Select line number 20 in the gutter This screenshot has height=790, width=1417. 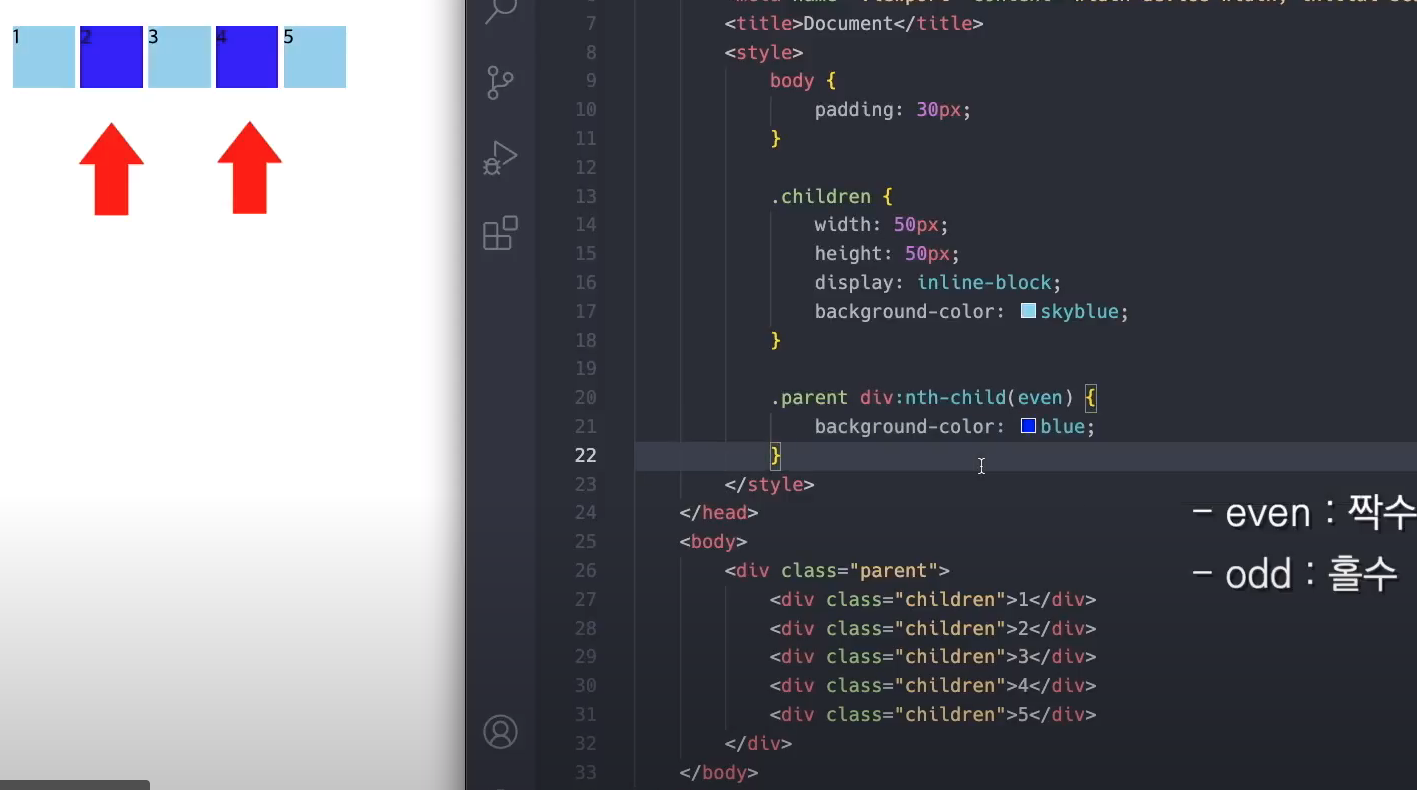point(585,397)
